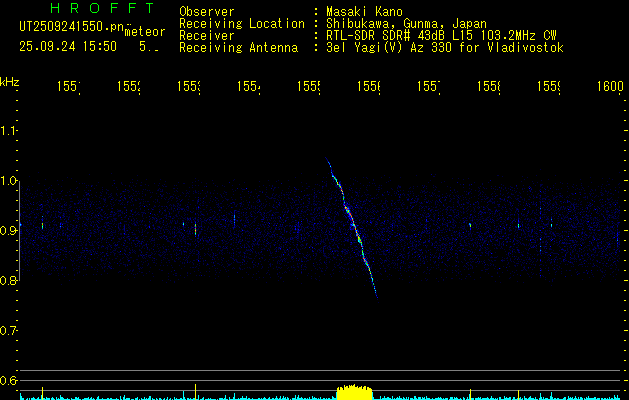Viewport: 629px width, 400px height.
Task: Click the 0.6 level label at bottom
Action: (x=9, y=380)
